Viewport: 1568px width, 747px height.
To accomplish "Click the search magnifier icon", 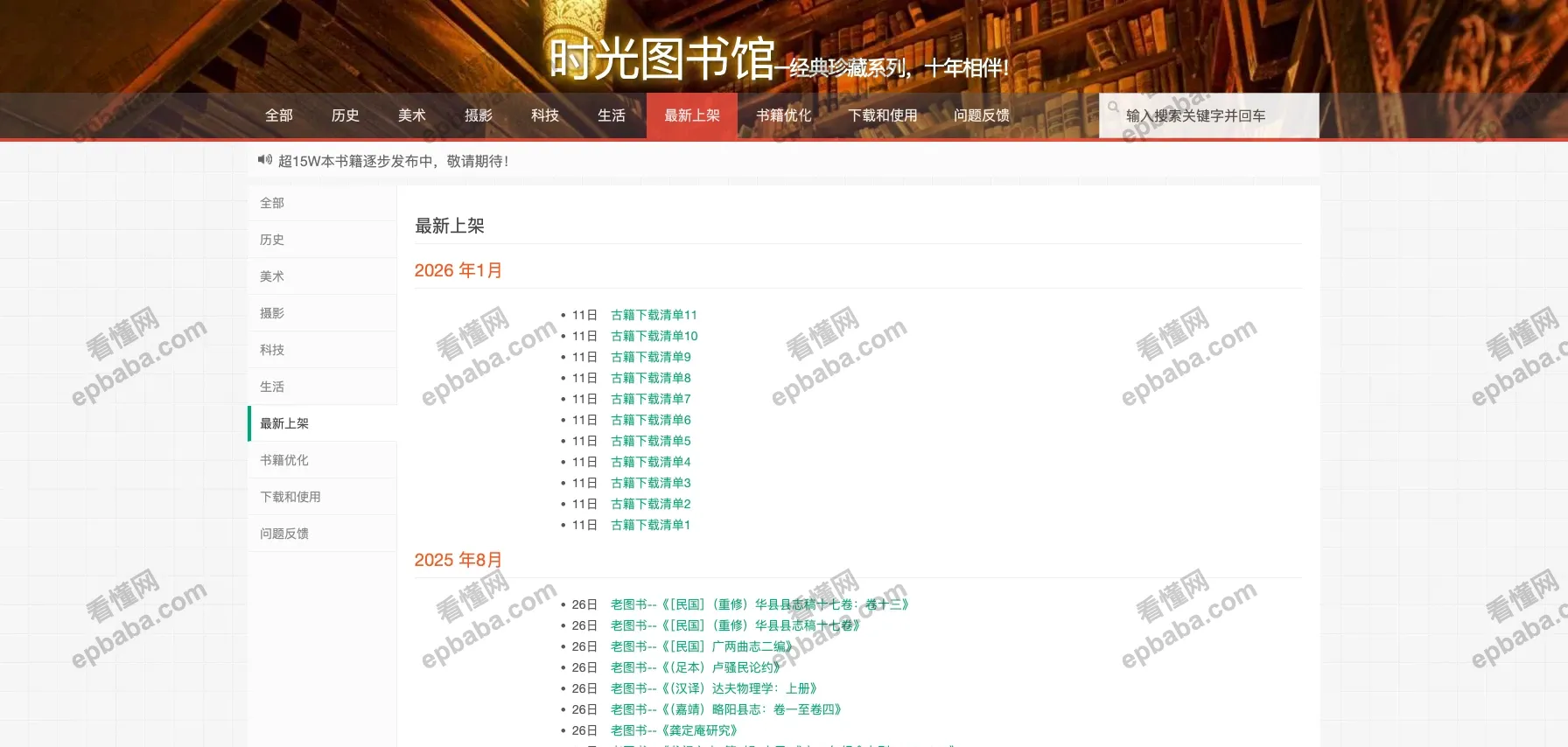I will tap(1113, 107).
